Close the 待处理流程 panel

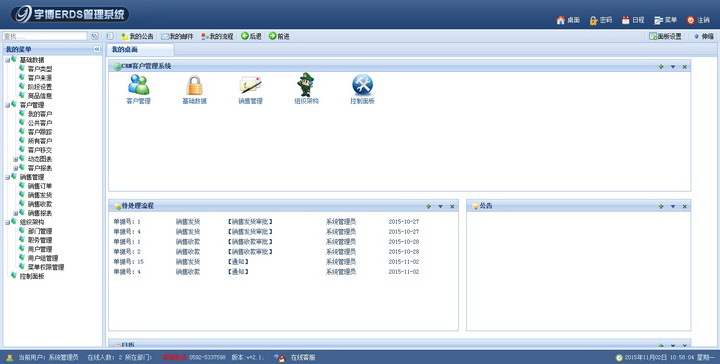coord(452,207)
